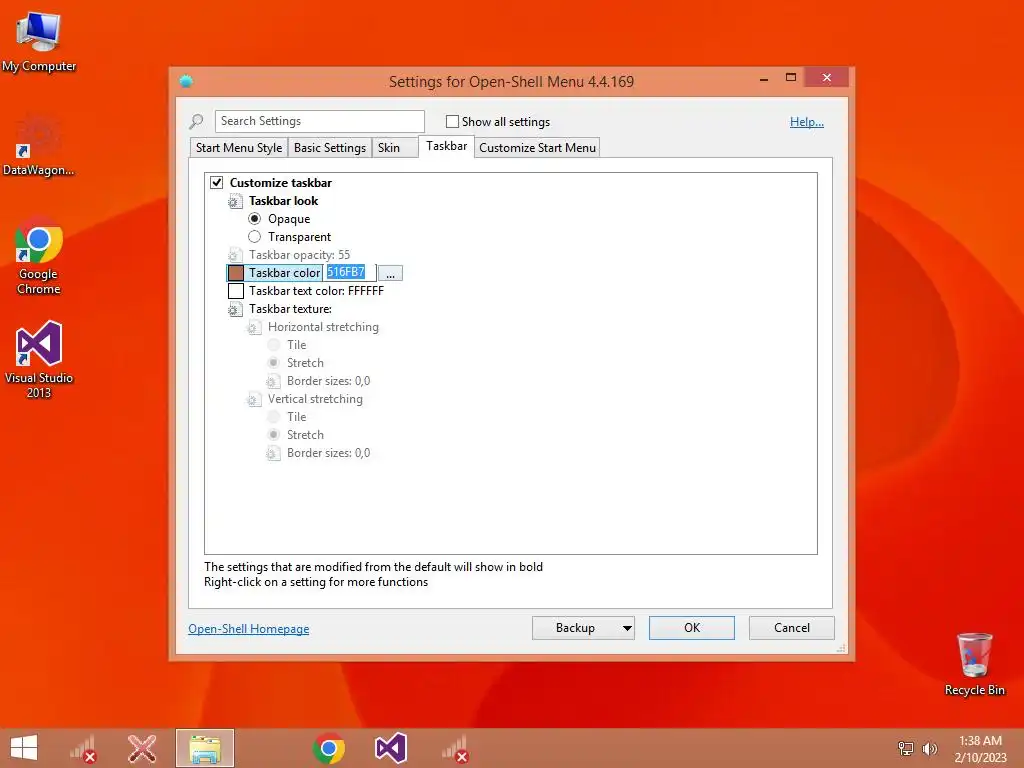Click the search magnifier icon in settings
This screenshot has height=768, width=1024.
(196, 121)
